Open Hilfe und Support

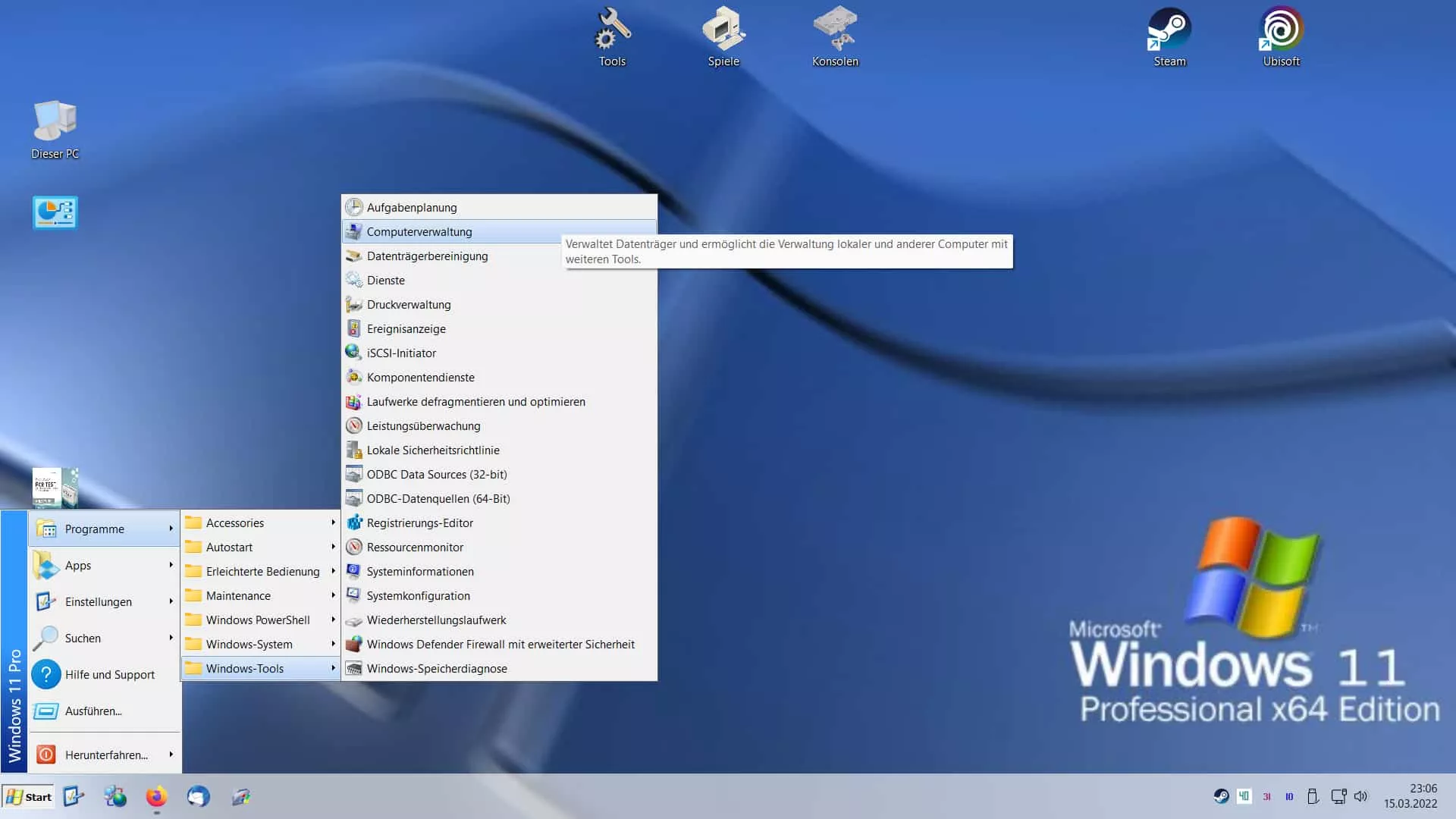click(104, 674)
